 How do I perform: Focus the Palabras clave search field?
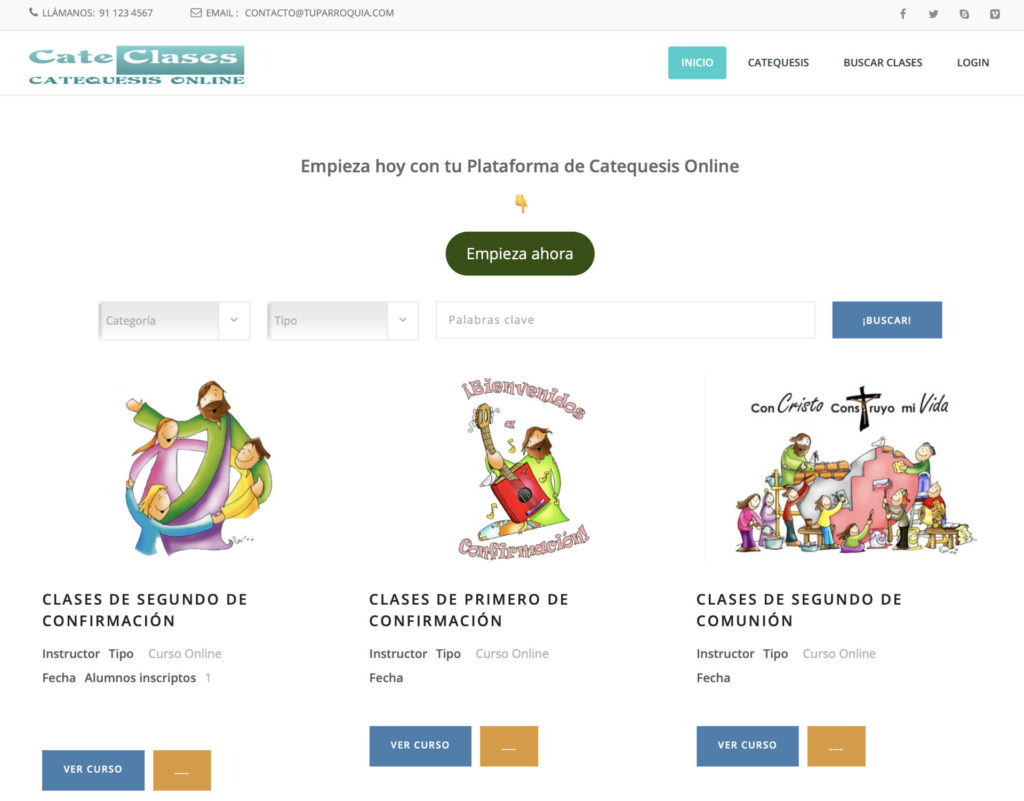click(626, 320)
